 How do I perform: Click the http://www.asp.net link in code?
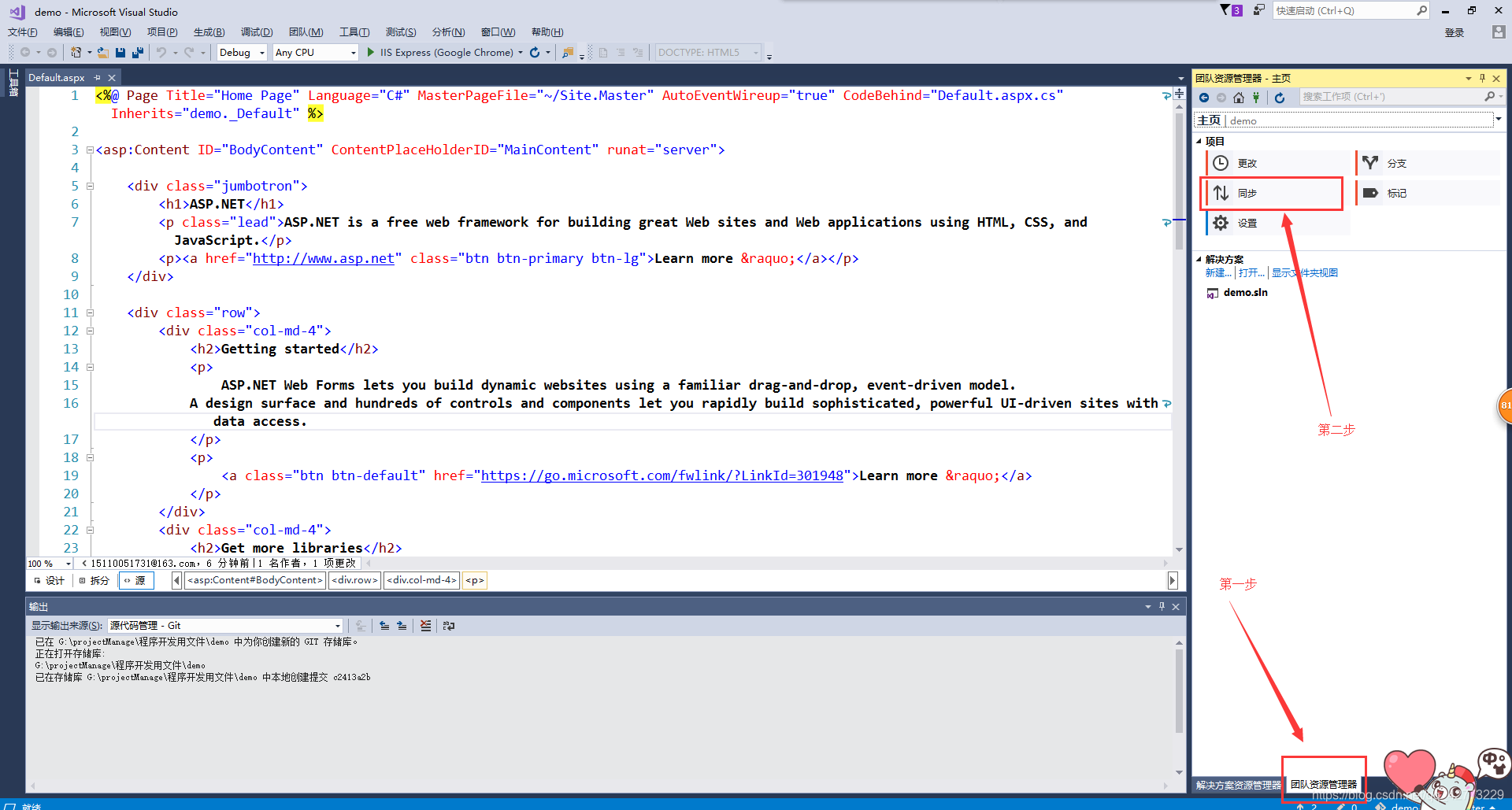[323, 258]
